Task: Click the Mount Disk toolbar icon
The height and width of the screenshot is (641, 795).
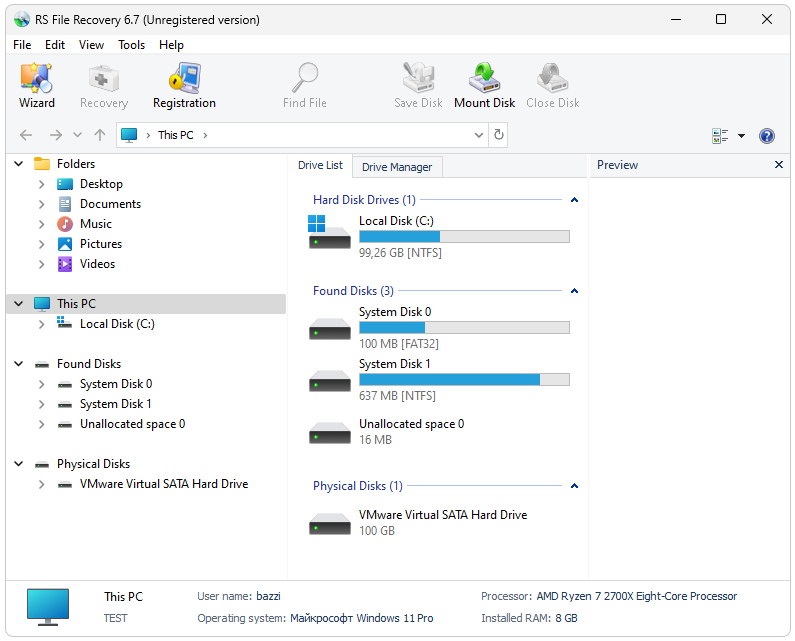Action: (x=484, y=85)
